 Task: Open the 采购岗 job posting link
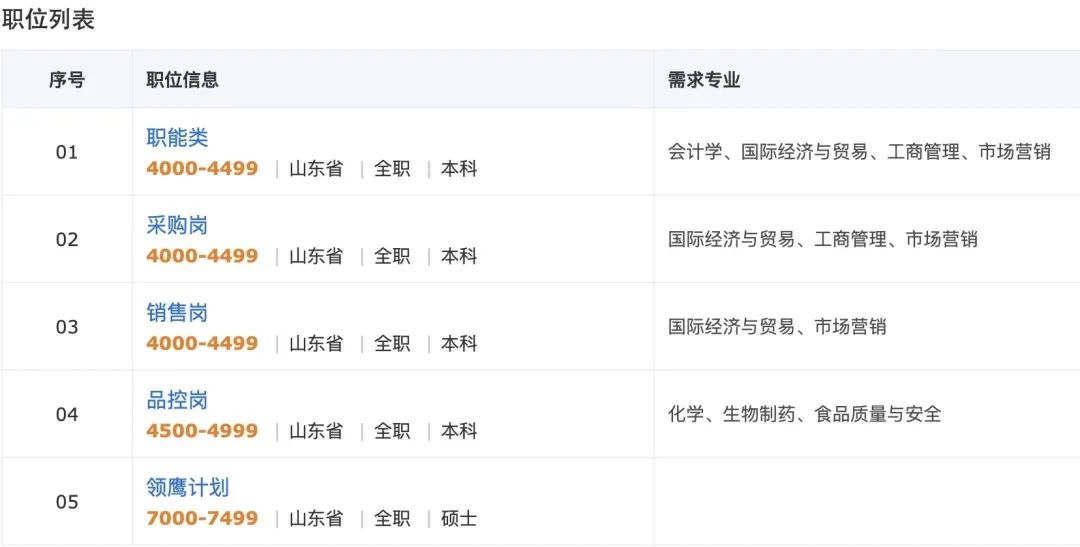click(x=177, y=225)
